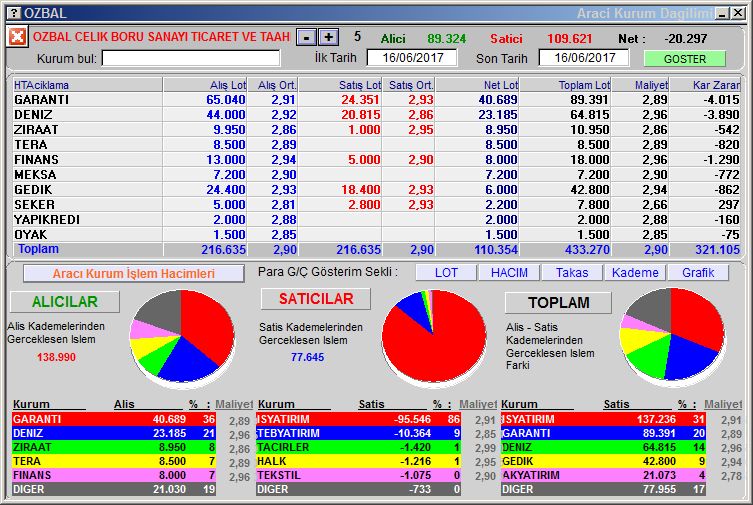Click the question mark icon in title bar
753x505 pixels.
(15, 13)
